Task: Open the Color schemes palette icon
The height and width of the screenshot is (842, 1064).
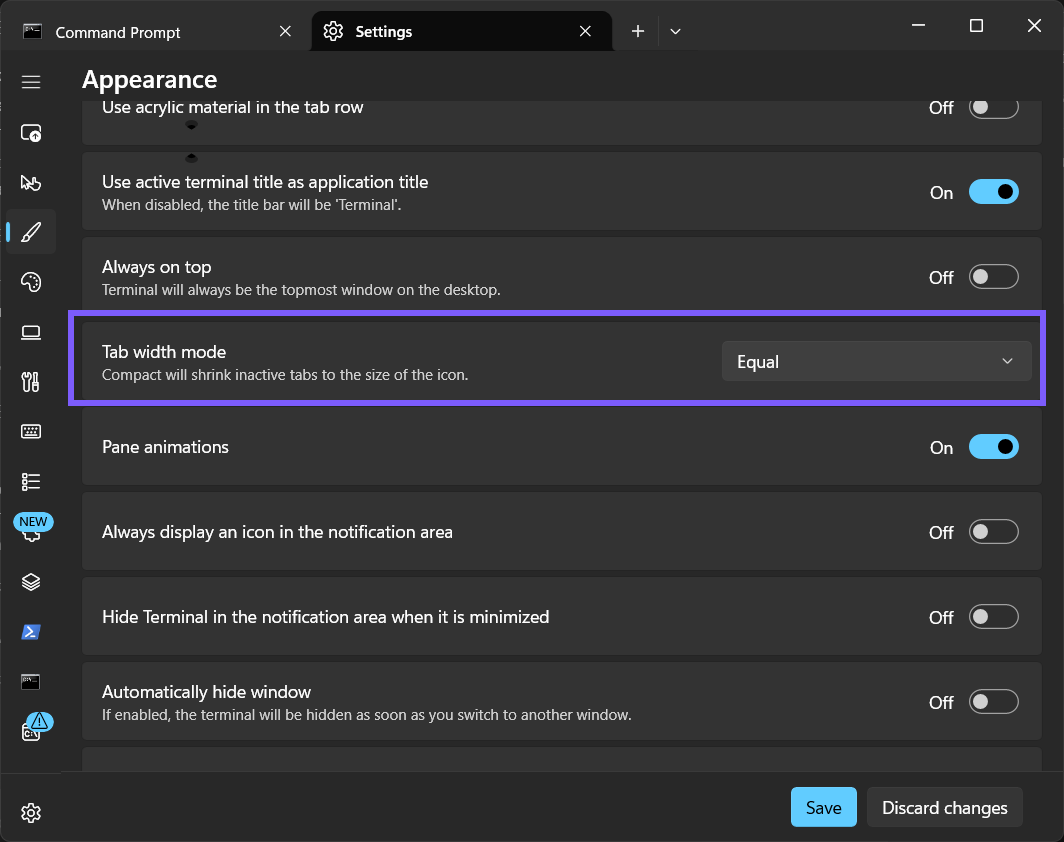Action: pyautogui.click(x=31, y=282)
